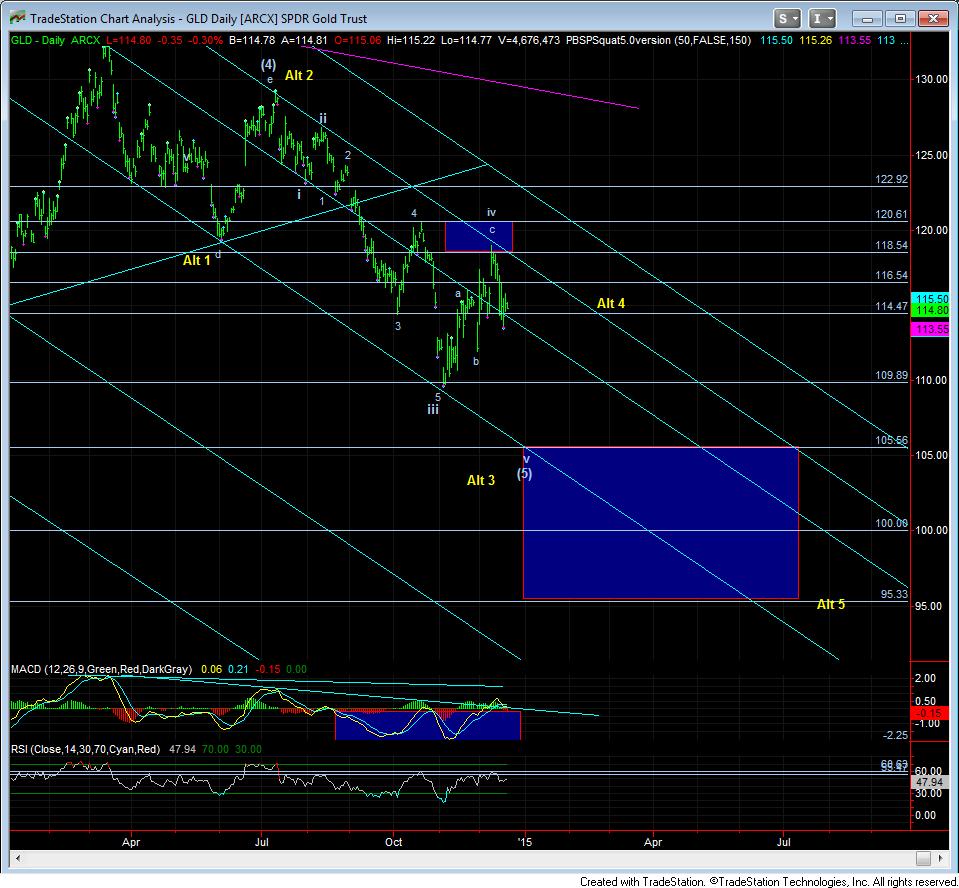Viewport: 959px width, 888px height.
Task: Click the '15 year label on time axis
Action: pos(524,842)
